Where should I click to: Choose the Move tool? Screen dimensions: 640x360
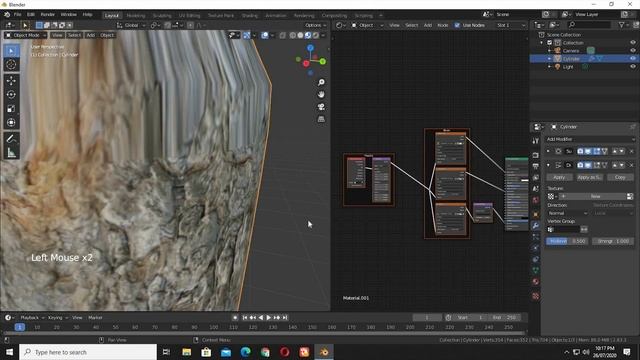[11, 80]
